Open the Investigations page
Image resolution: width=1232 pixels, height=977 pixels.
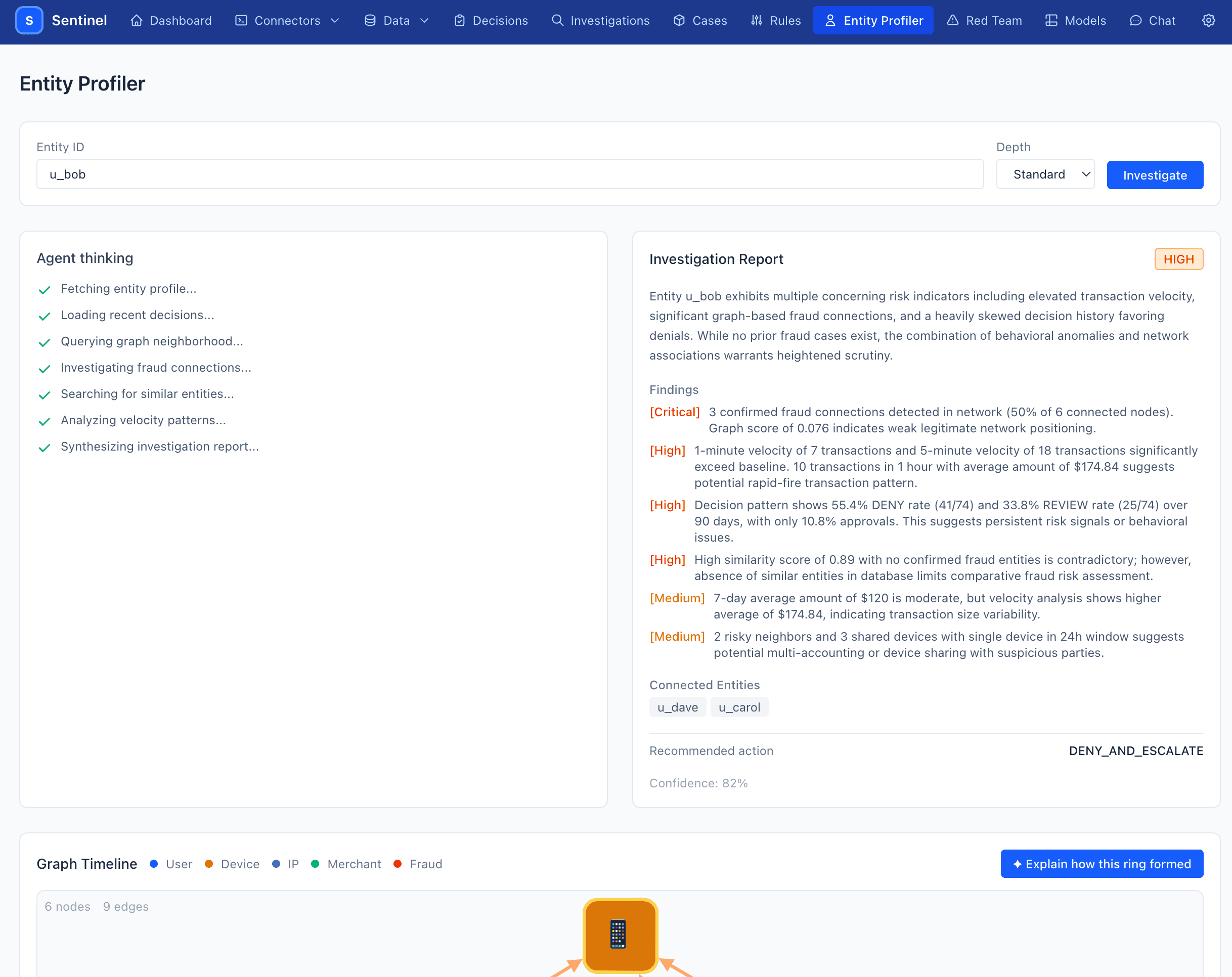pos(600,21)
